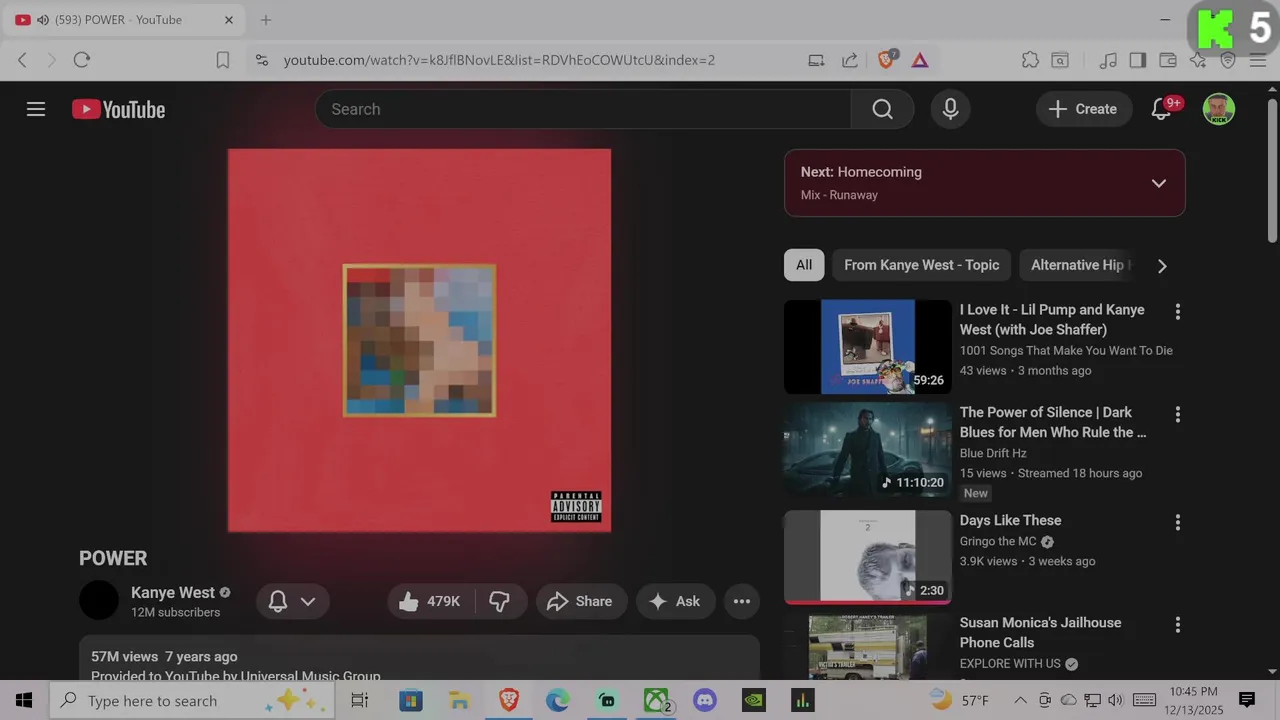Image resolution: width=1280 pixels, height=720 pixels.
Task: Open Brave Rewards triangle icon
Action: tap(920, 60)
